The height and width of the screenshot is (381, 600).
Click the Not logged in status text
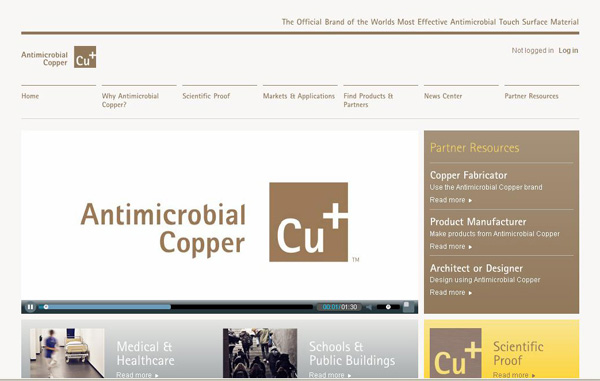pyautogui.click(x=533, y=50)
